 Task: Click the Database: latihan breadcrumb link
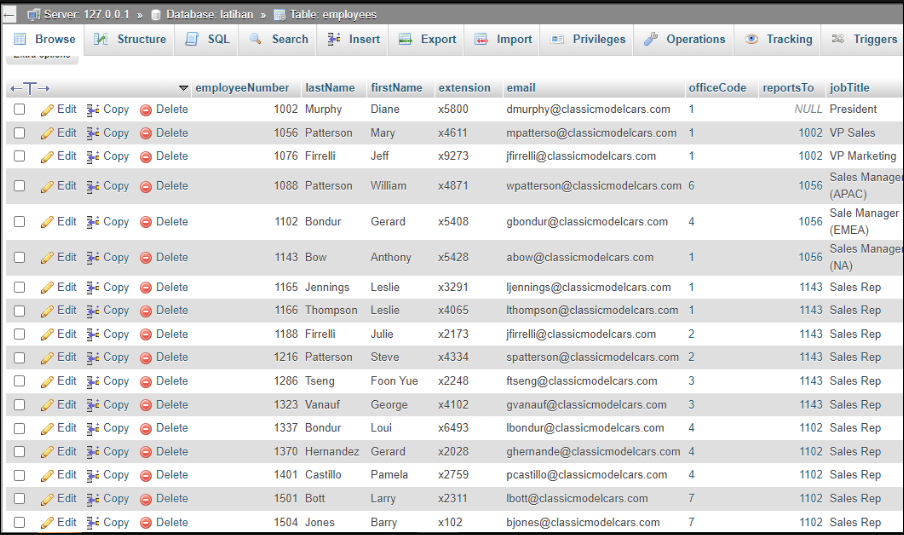[210, 14]
